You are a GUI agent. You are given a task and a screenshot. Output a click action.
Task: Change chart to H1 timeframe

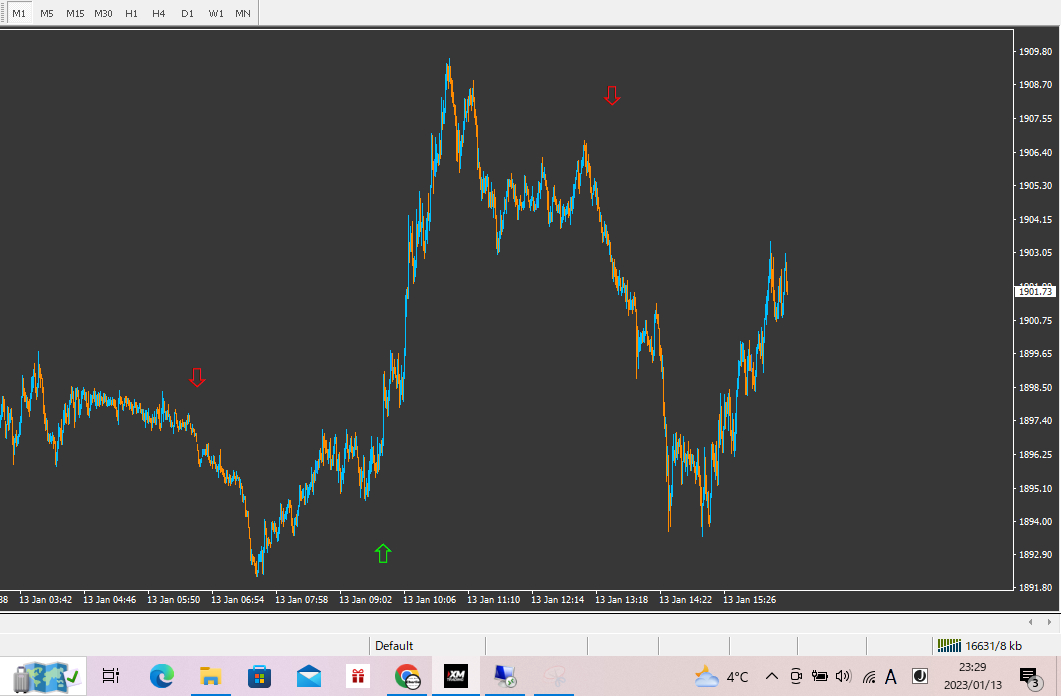point(131,14)
